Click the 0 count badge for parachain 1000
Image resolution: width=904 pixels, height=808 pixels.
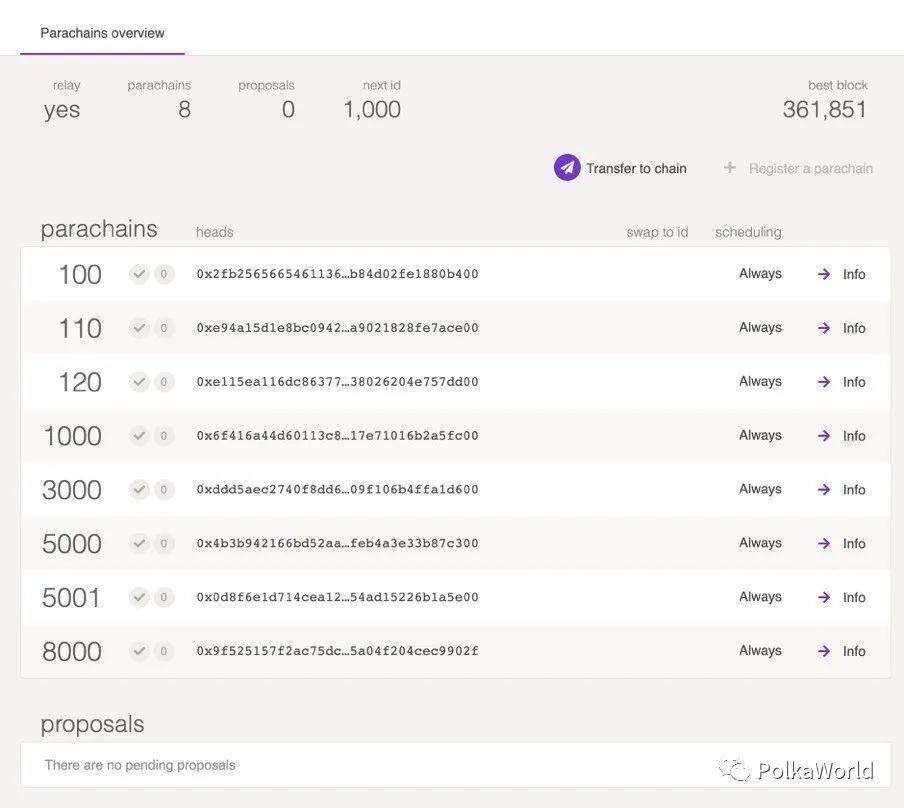click(x=164, y=435)
